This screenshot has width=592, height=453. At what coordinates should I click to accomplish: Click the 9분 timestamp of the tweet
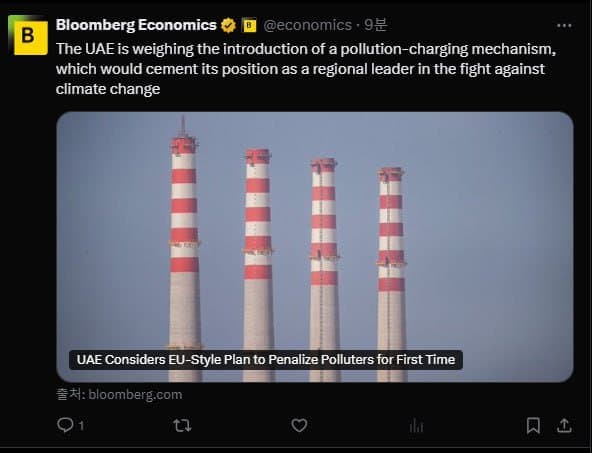375,25
